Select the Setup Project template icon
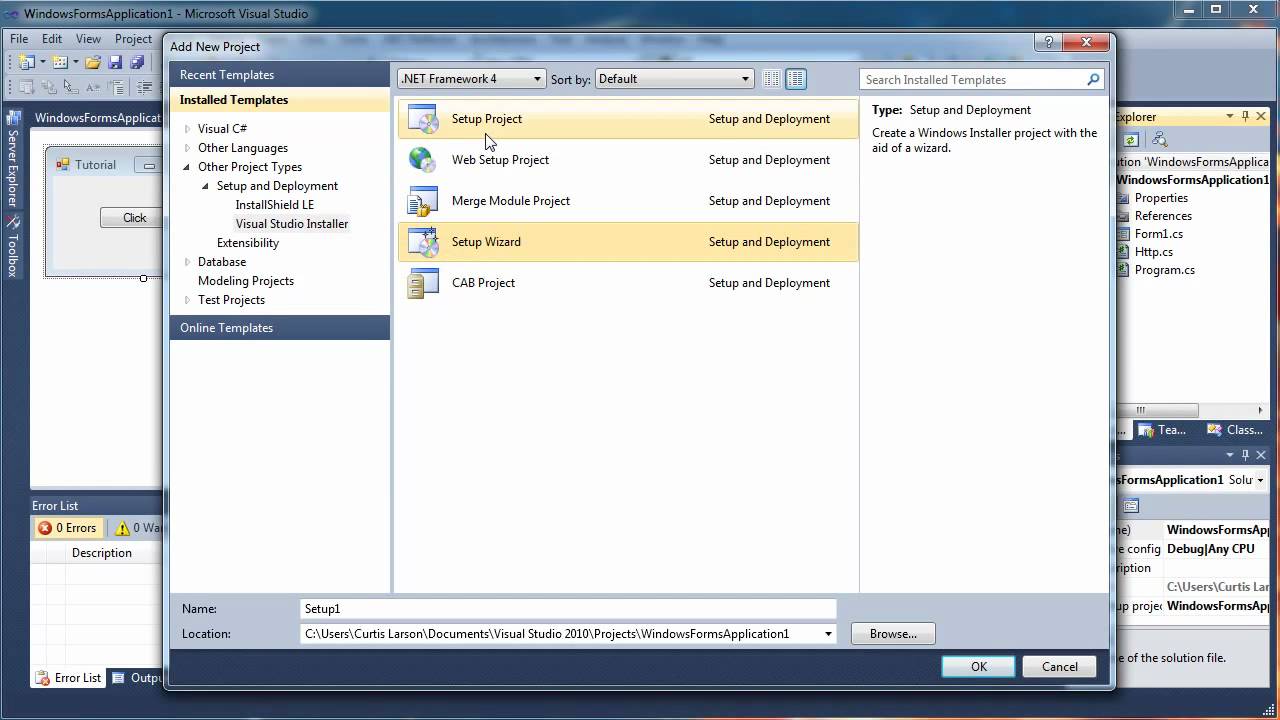The width and height of the screenshot is (1280, 720). point(423,118)
